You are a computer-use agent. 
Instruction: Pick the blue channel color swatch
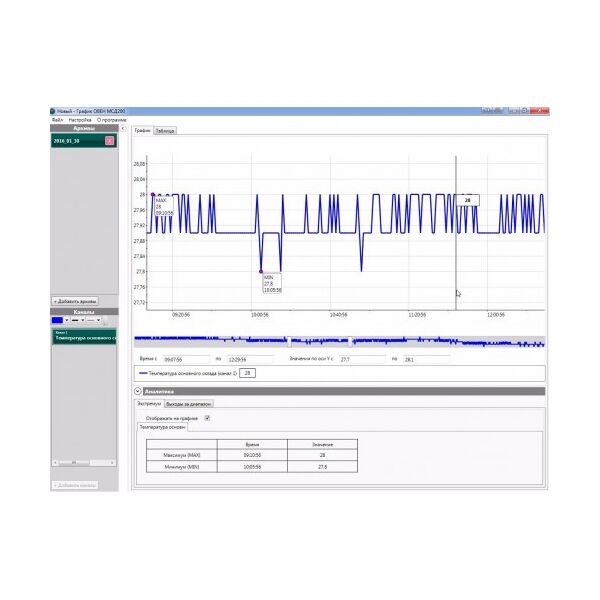(x=57, y=321)
